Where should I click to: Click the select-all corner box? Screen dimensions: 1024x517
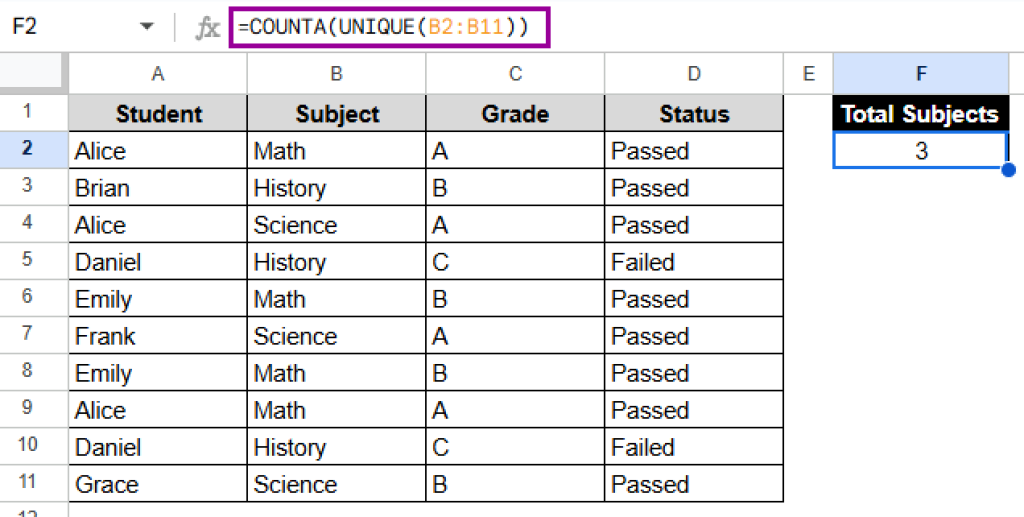[34, 73]
